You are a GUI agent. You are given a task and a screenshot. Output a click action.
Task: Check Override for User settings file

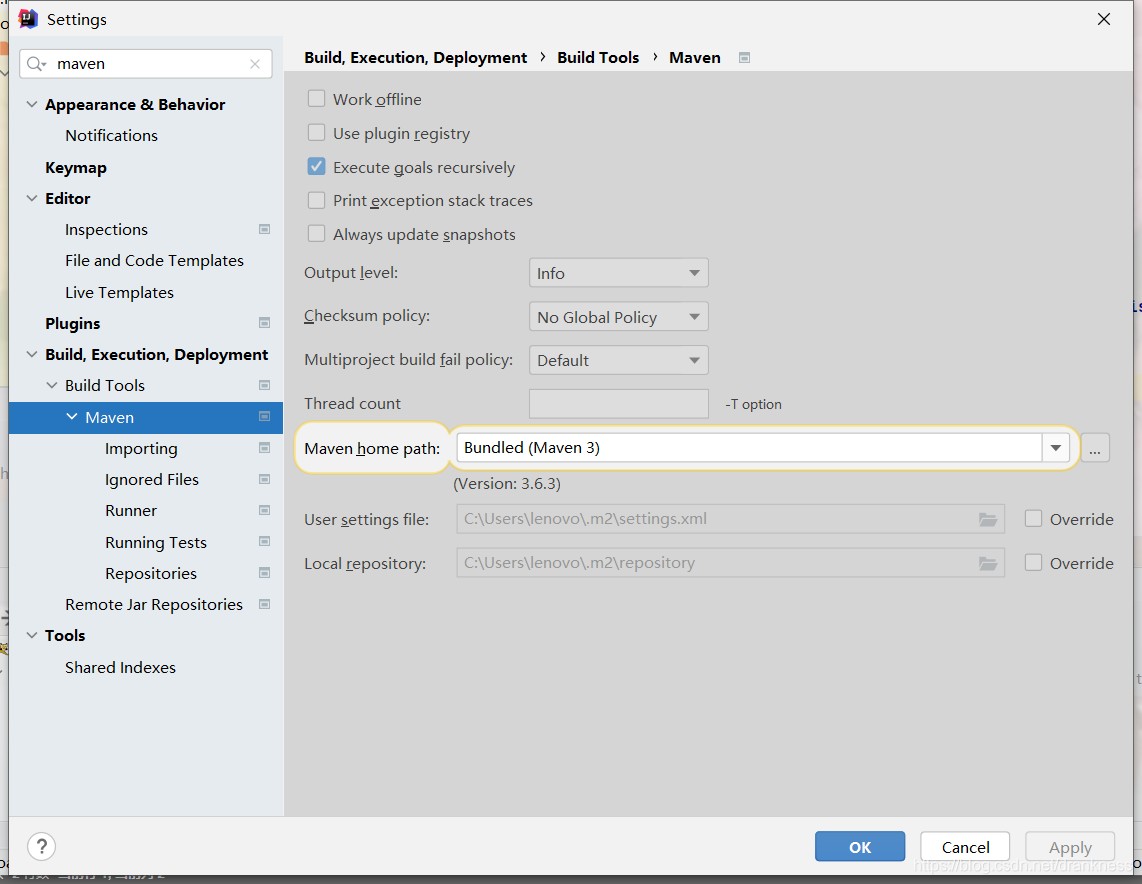tap(1033, 519)
